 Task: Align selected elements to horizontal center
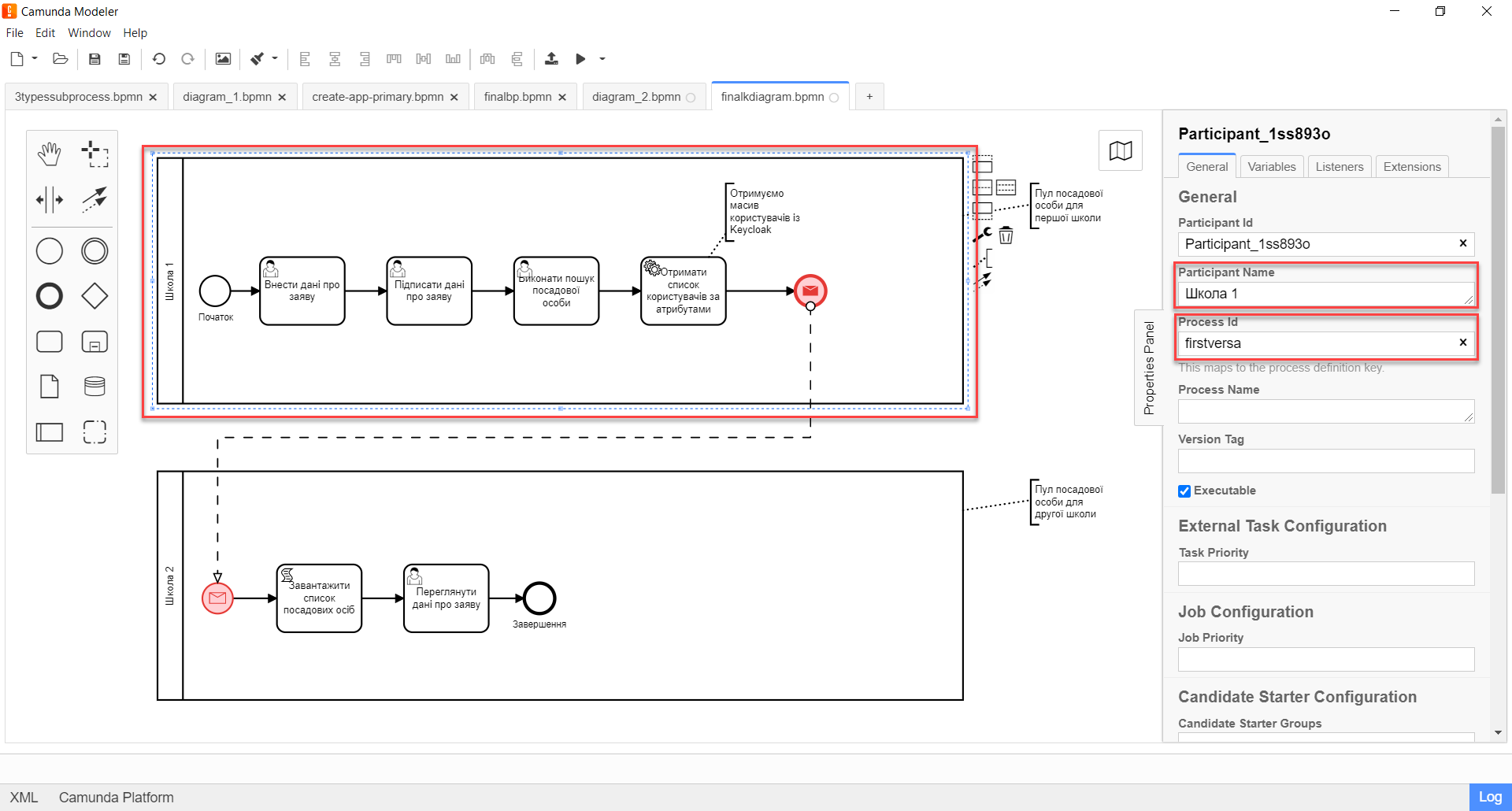tap(335, 59)
